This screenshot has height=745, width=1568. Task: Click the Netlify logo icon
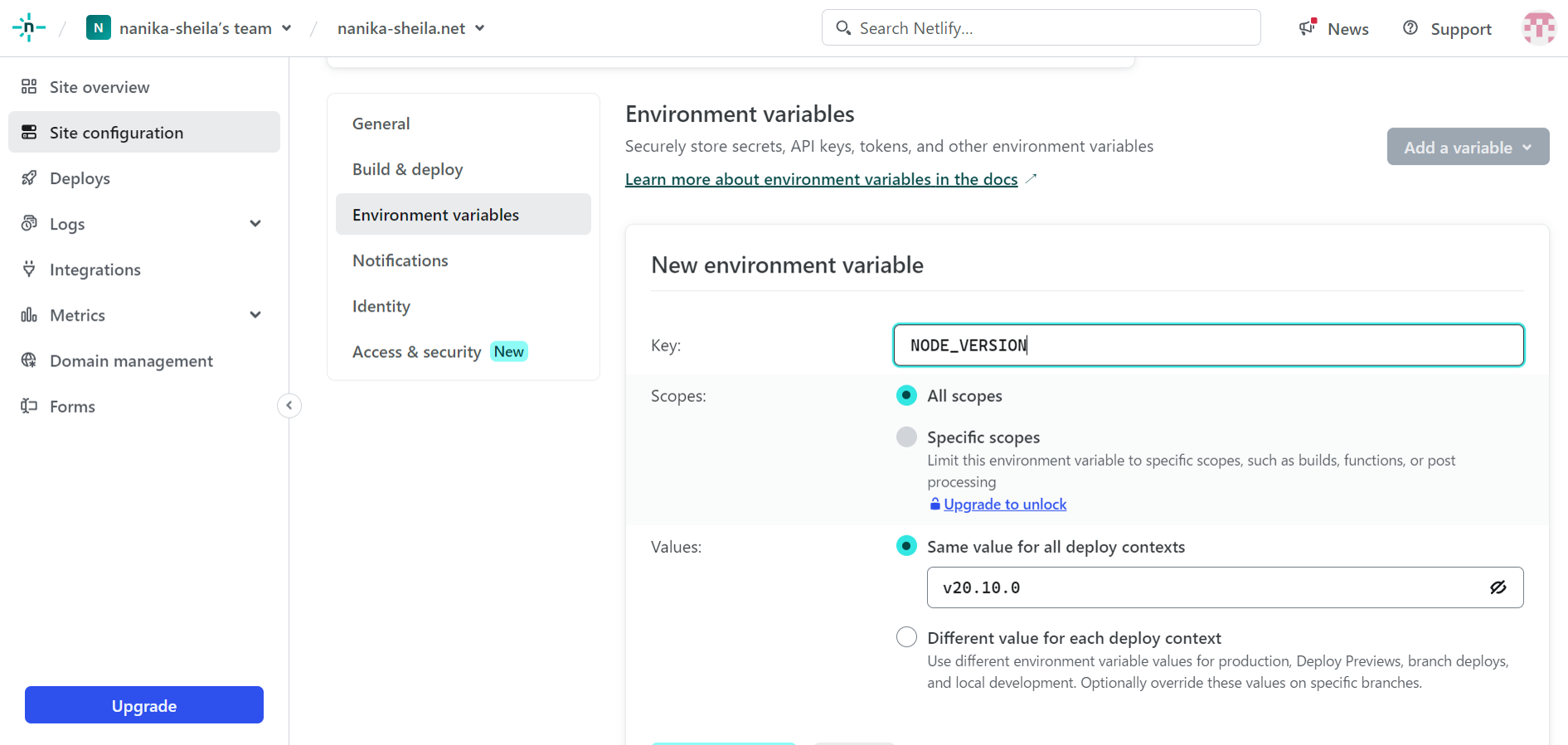click(28, 28)
